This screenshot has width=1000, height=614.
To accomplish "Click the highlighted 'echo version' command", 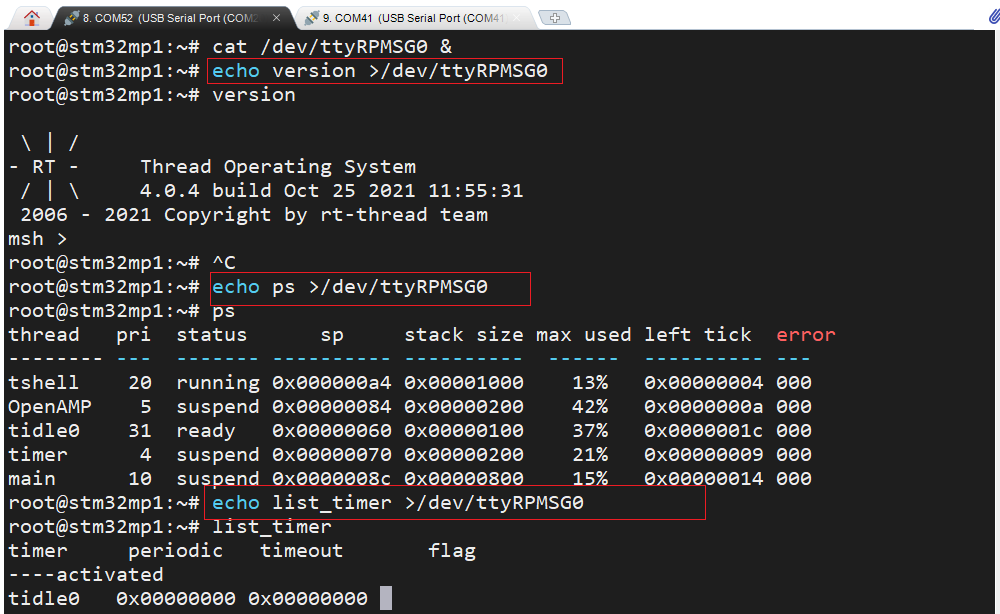I will [x=385, y=71].
